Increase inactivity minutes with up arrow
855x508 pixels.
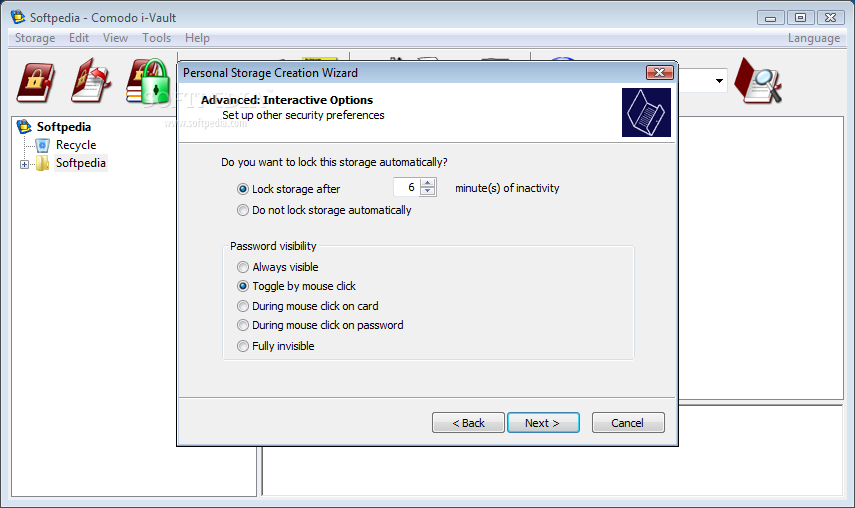pyautogui.click(x=428, y=183)
